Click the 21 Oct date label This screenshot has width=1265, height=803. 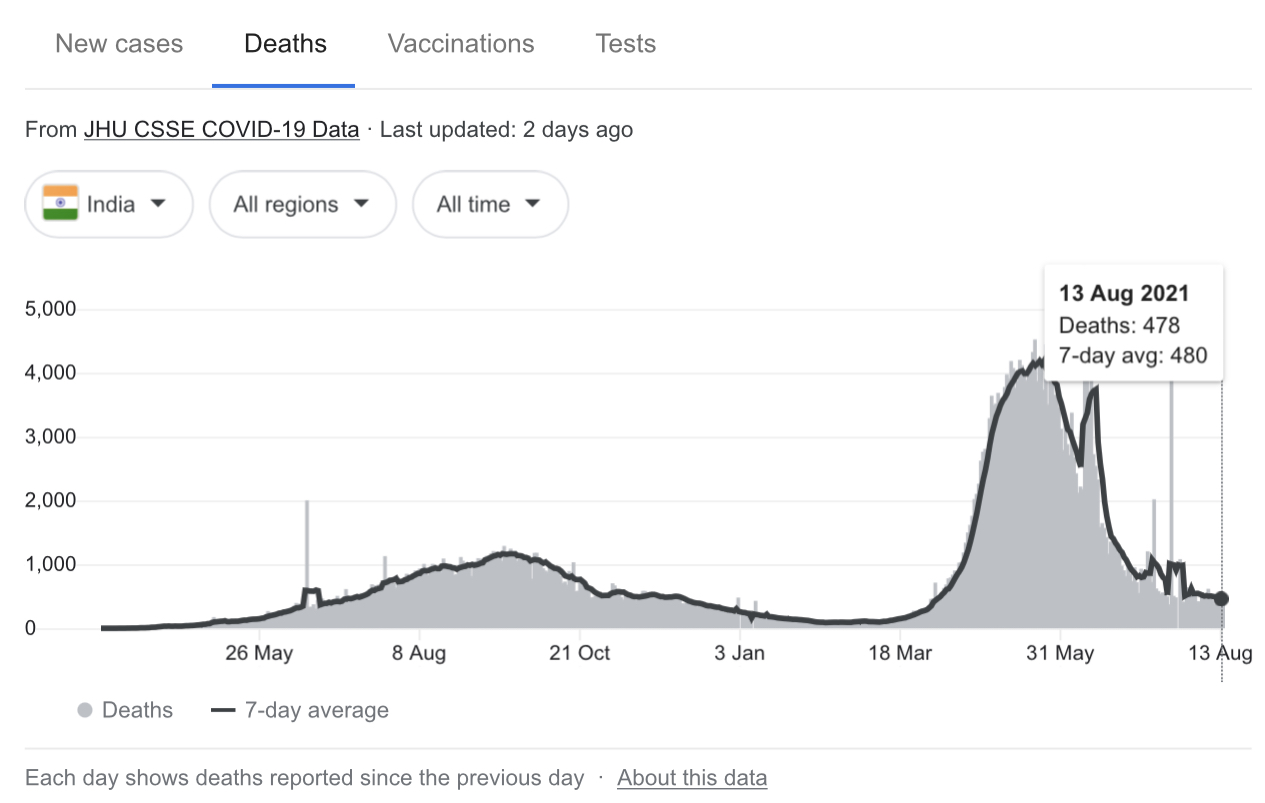point(580,654)
